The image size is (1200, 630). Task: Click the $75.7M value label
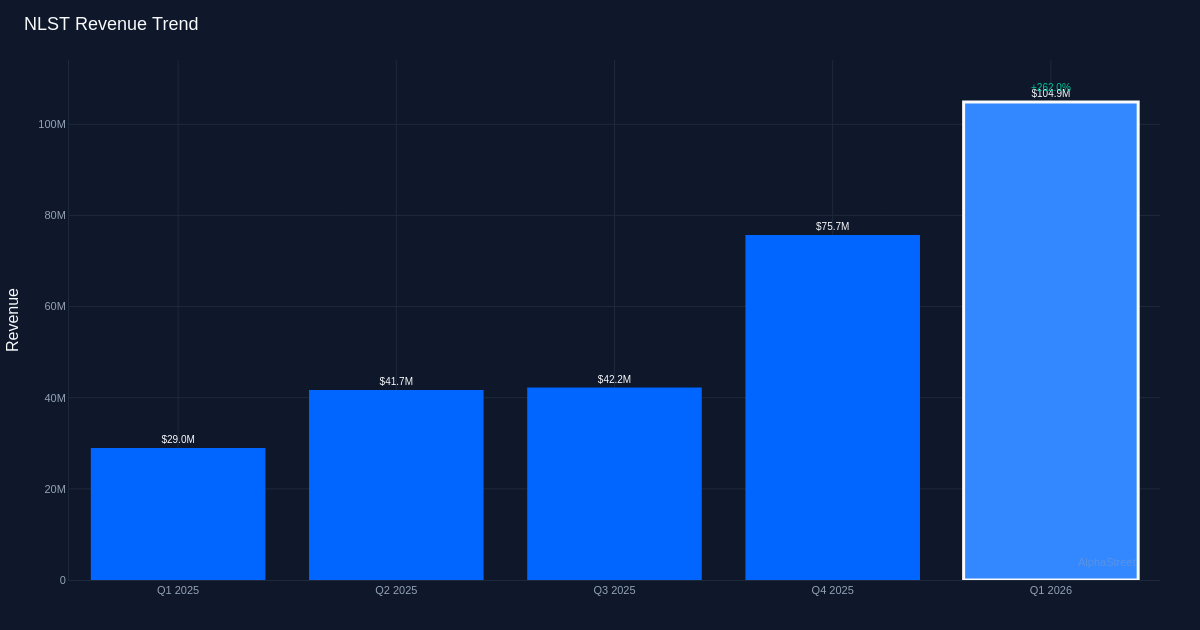pos(832,227)
